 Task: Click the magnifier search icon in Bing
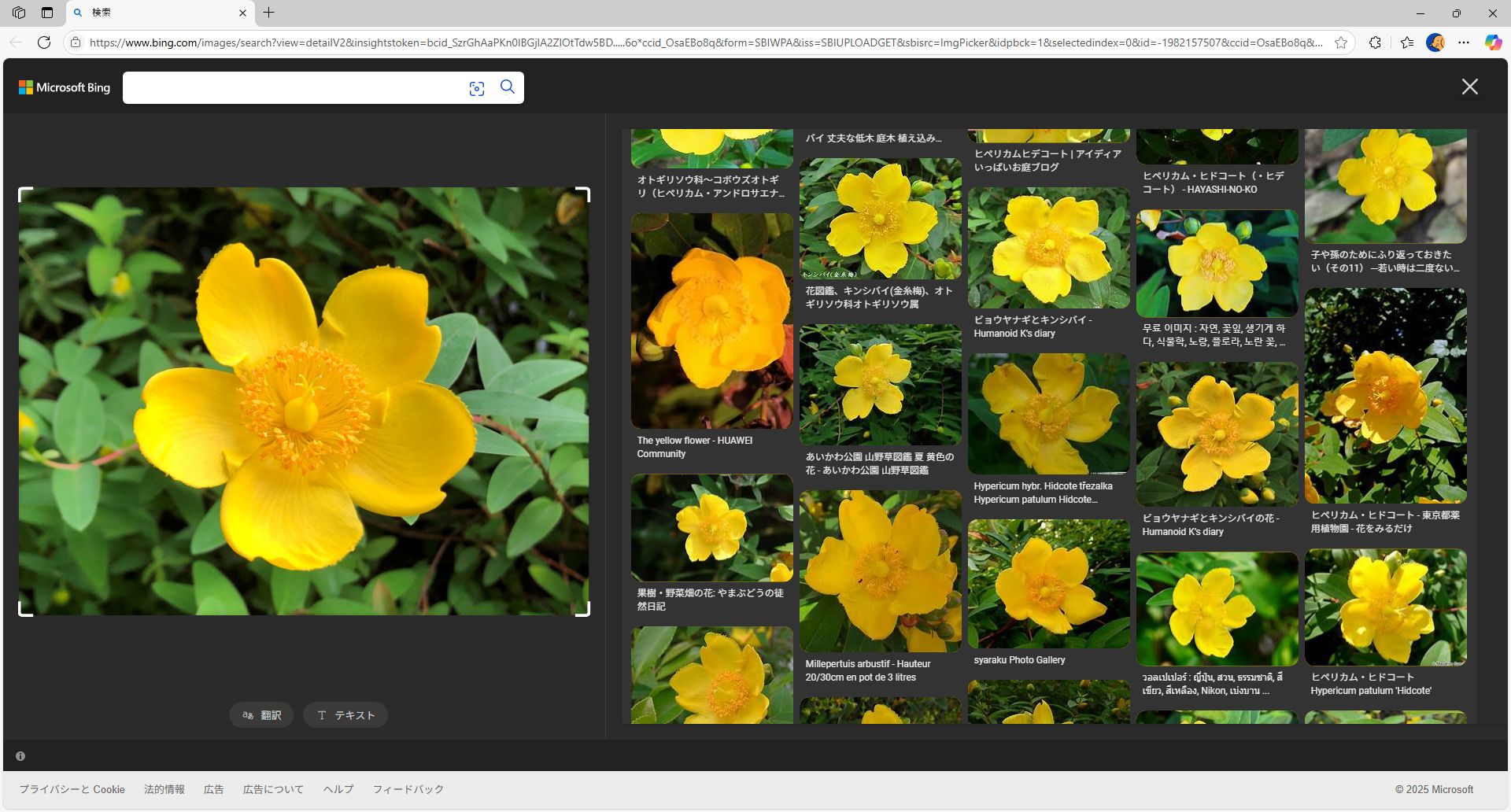pyautogui.click(x=508, y=87)
